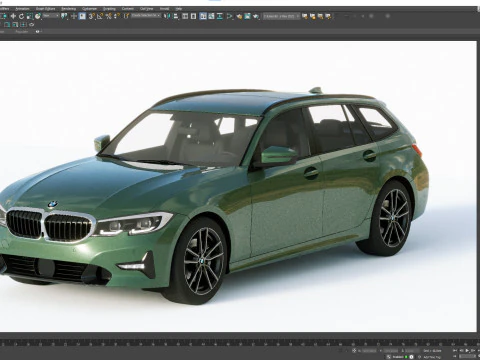
Task: Select the Place object tool
Action: pyautogui.click(x=38, y=16)
